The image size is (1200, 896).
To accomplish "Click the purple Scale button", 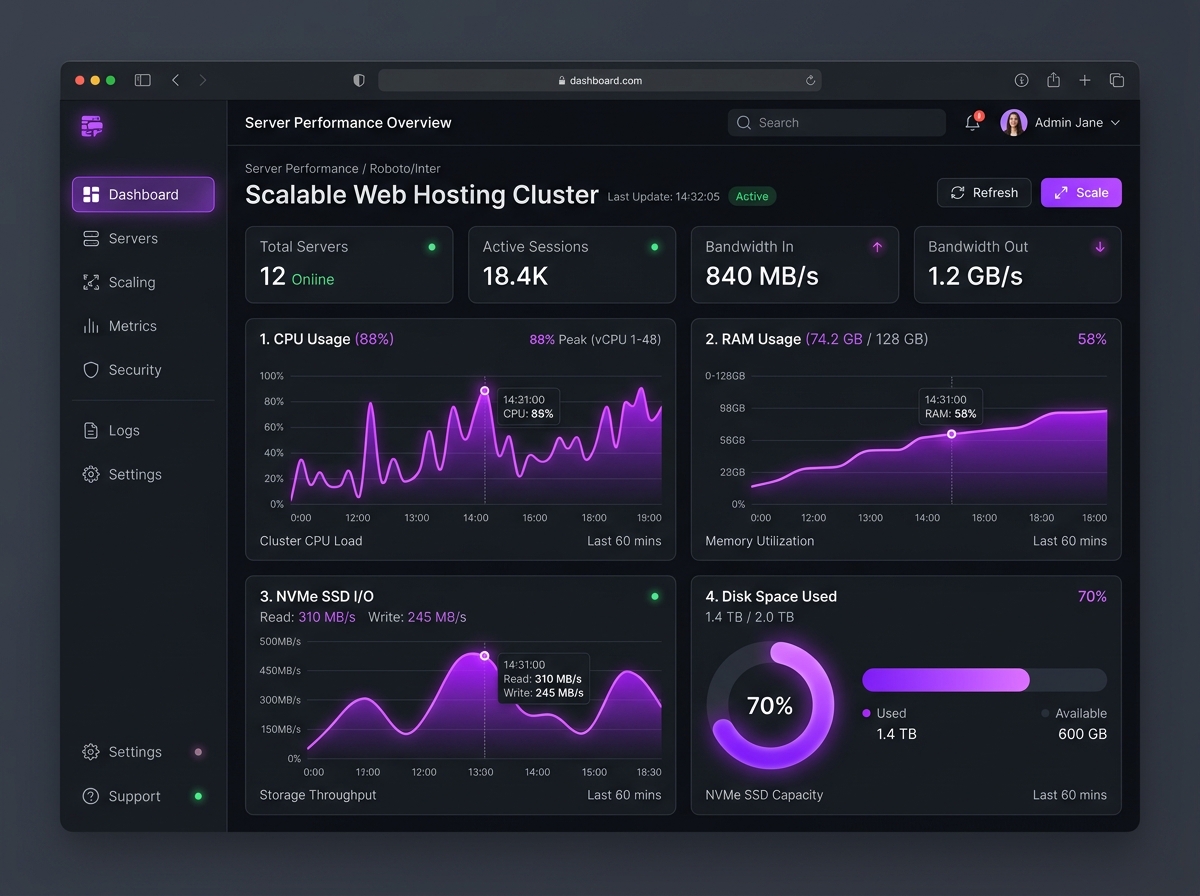I will pyautogui.click(x=1081, y=193).
